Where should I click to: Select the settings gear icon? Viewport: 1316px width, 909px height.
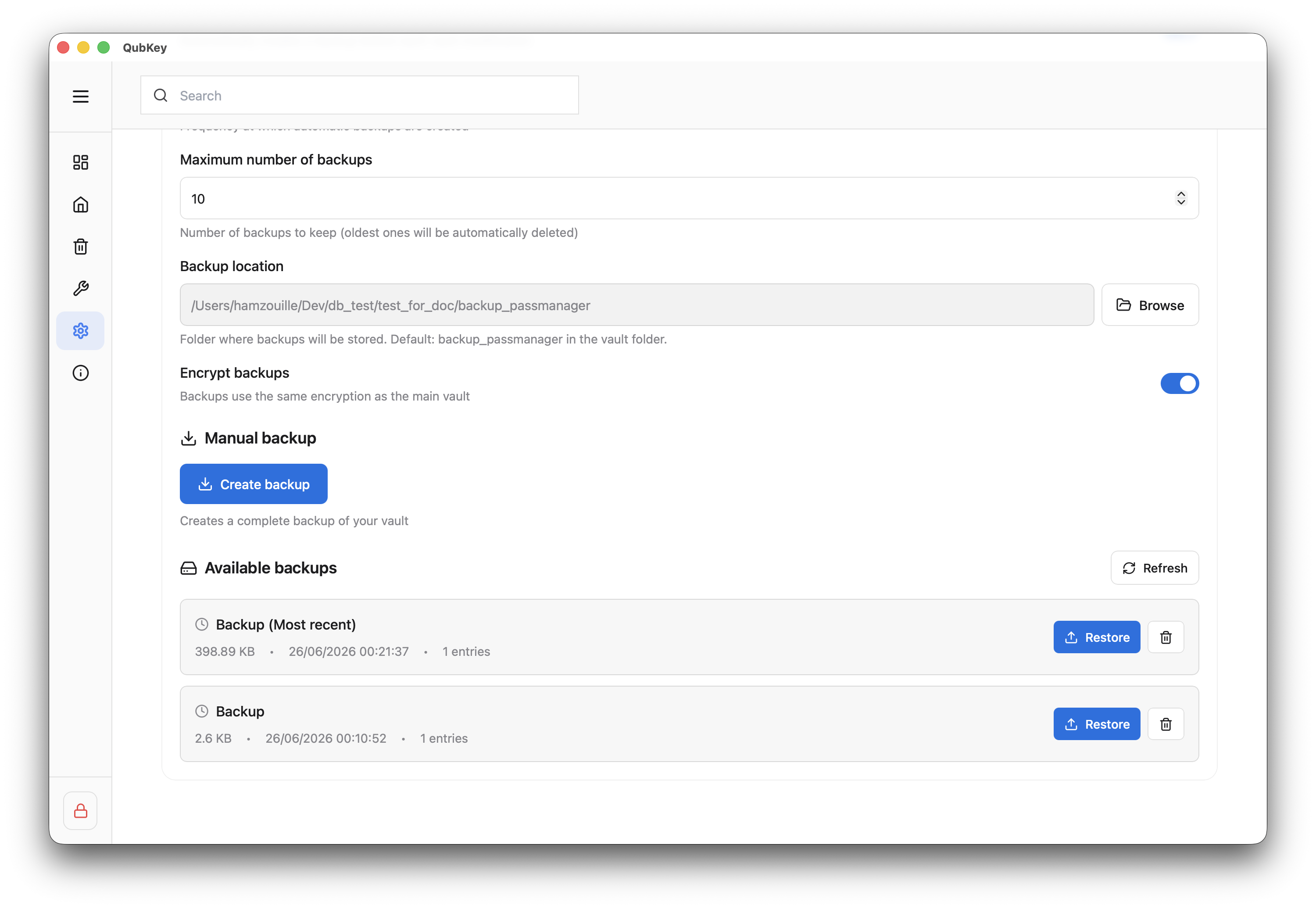(80, 331)
